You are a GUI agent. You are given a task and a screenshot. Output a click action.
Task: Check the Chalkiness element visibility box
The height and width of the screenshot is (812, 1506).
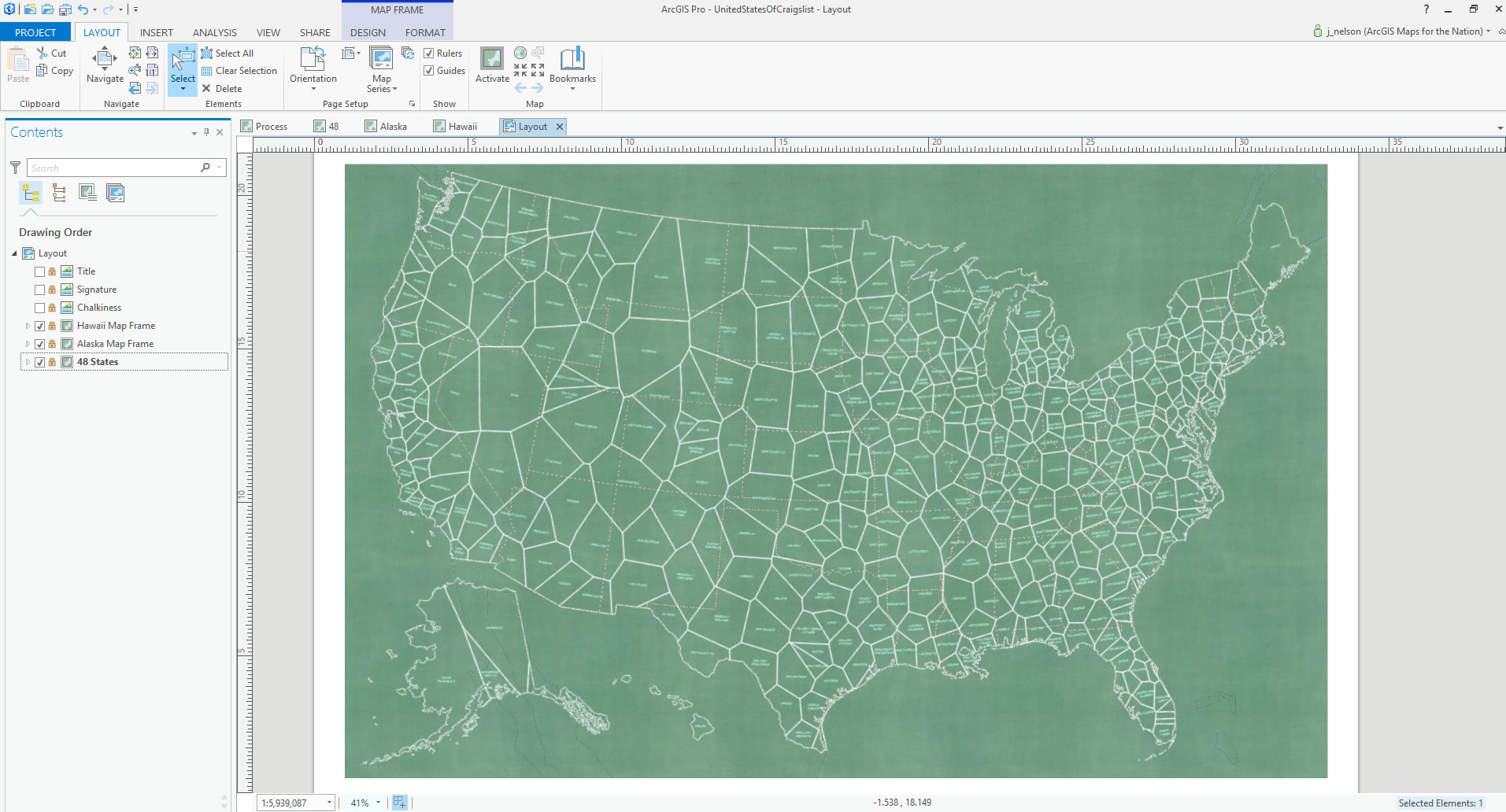(39, 308)
